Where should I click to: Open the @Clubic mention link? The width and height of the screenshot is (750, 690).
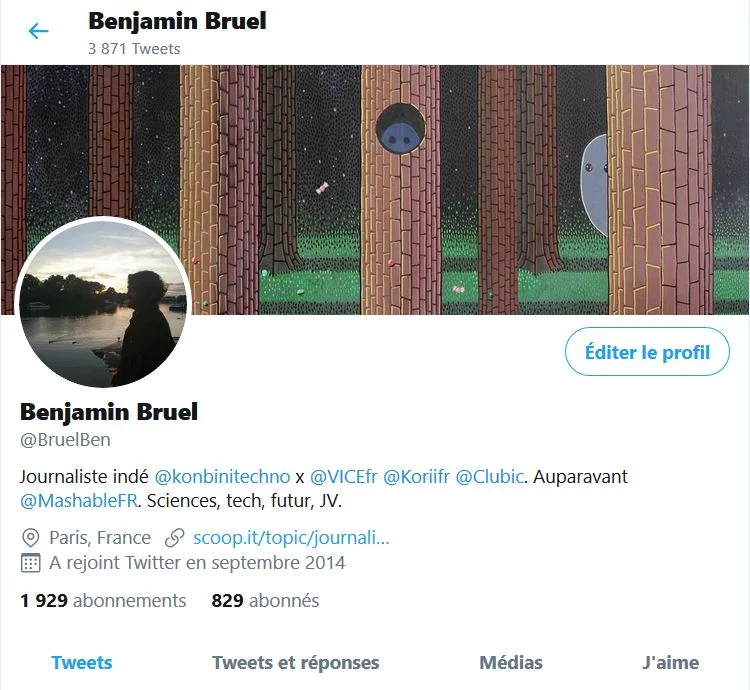tap(489, 477)
